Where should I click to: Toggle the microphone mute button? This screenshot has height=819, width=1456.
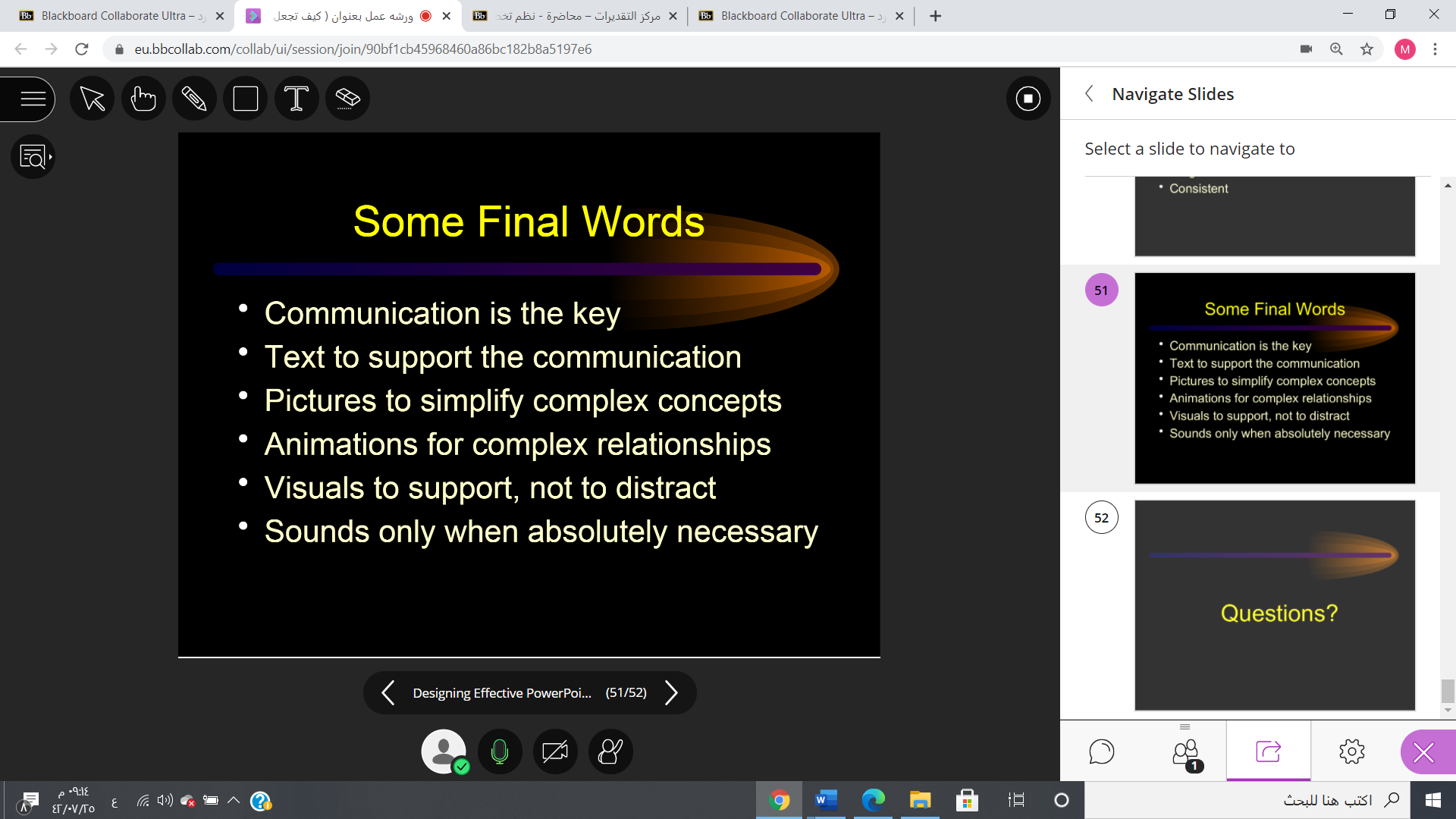click(500, 752)
